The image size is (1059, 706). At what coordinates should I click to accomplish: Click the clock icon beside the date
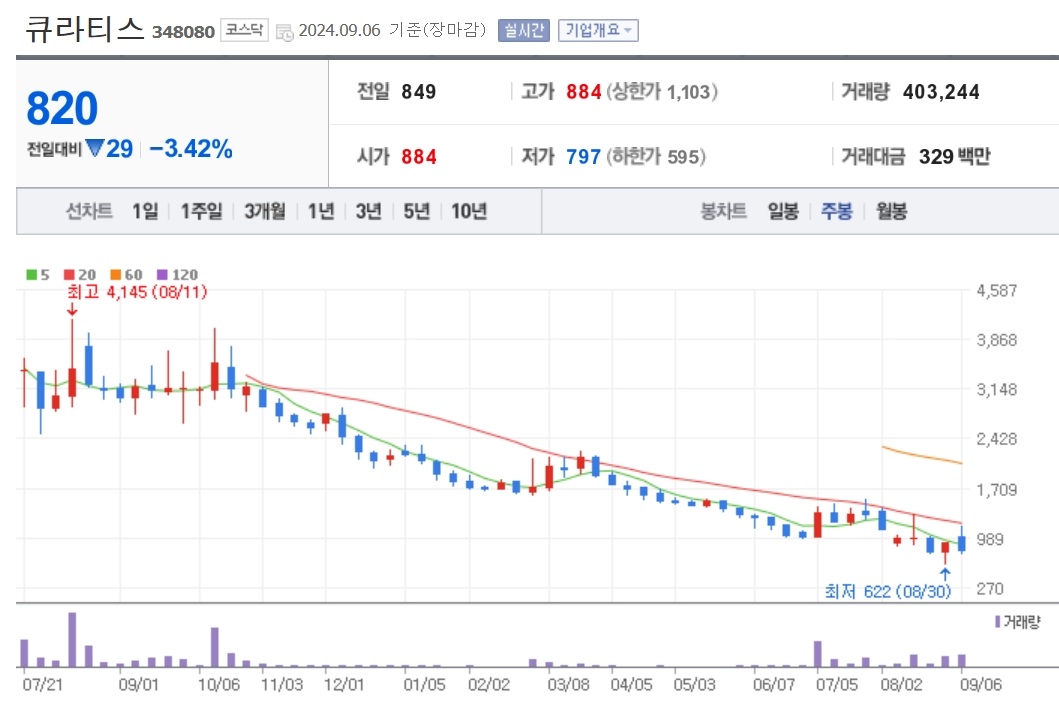coord(285,32)
